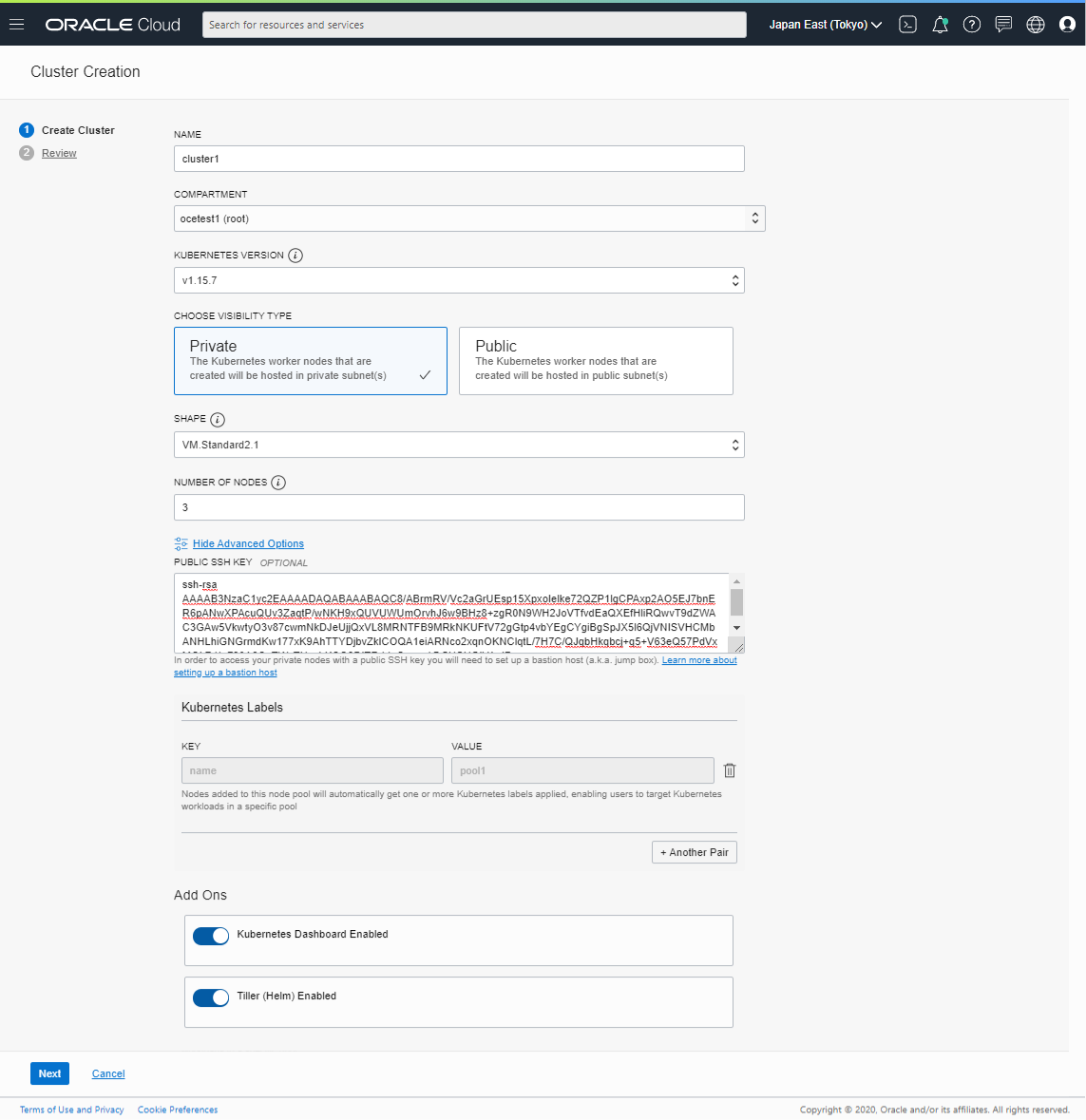The width and height of the screenshot is (1086, 1120).
Task: Click the Next button
Action: click(49, 1073)
